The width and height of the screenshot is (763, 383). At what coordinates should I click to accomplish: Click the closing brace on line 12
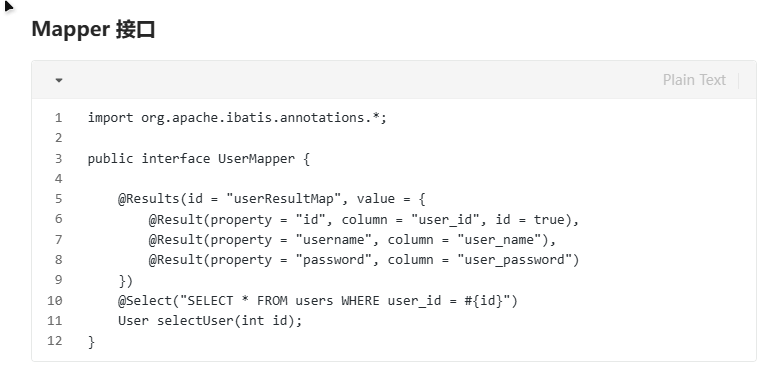(x=91, y=341)
